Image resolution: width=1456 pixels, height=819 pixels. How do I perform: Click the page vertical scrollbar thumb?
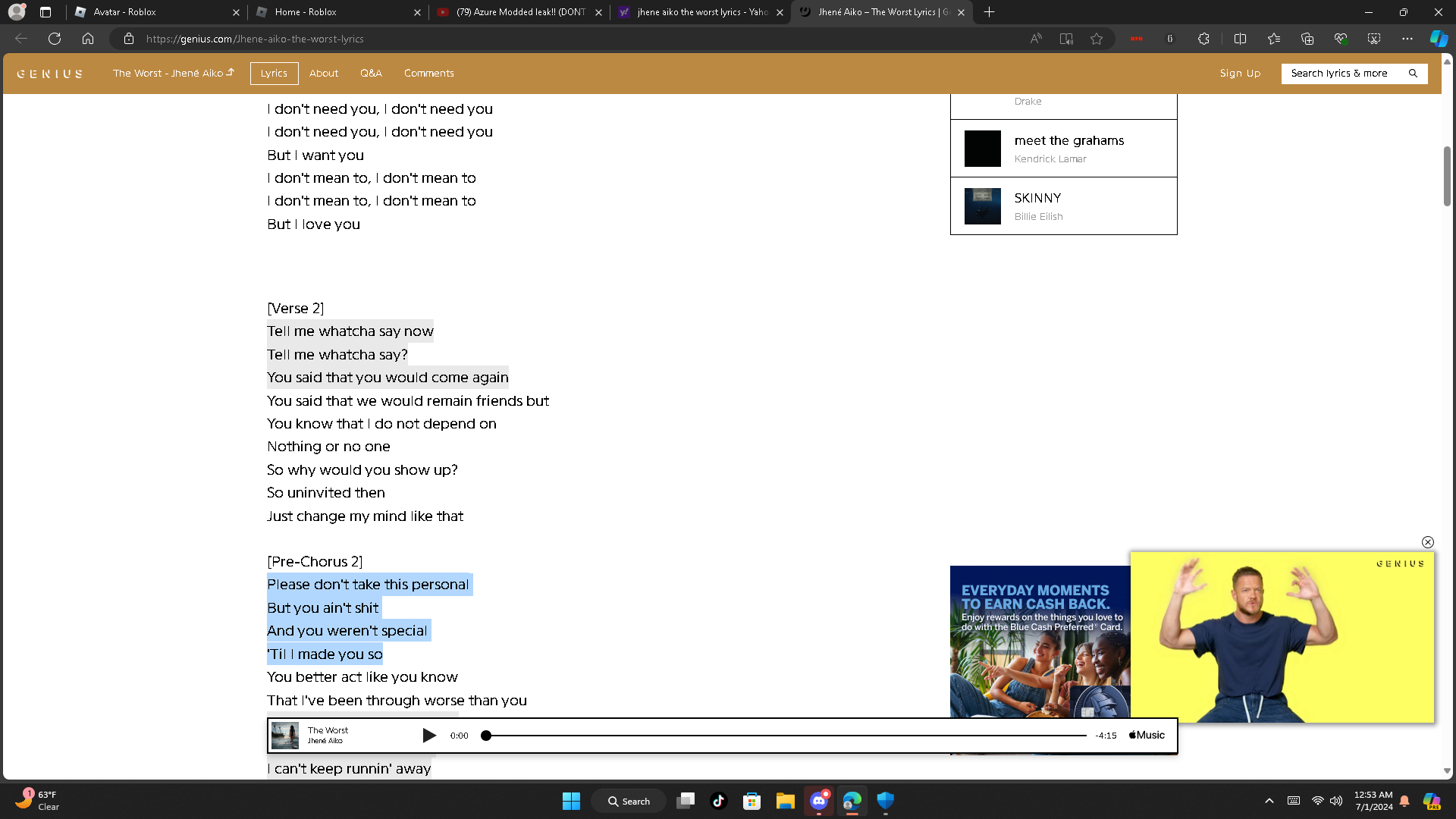pyautogui.click(x=1447, y=176)
